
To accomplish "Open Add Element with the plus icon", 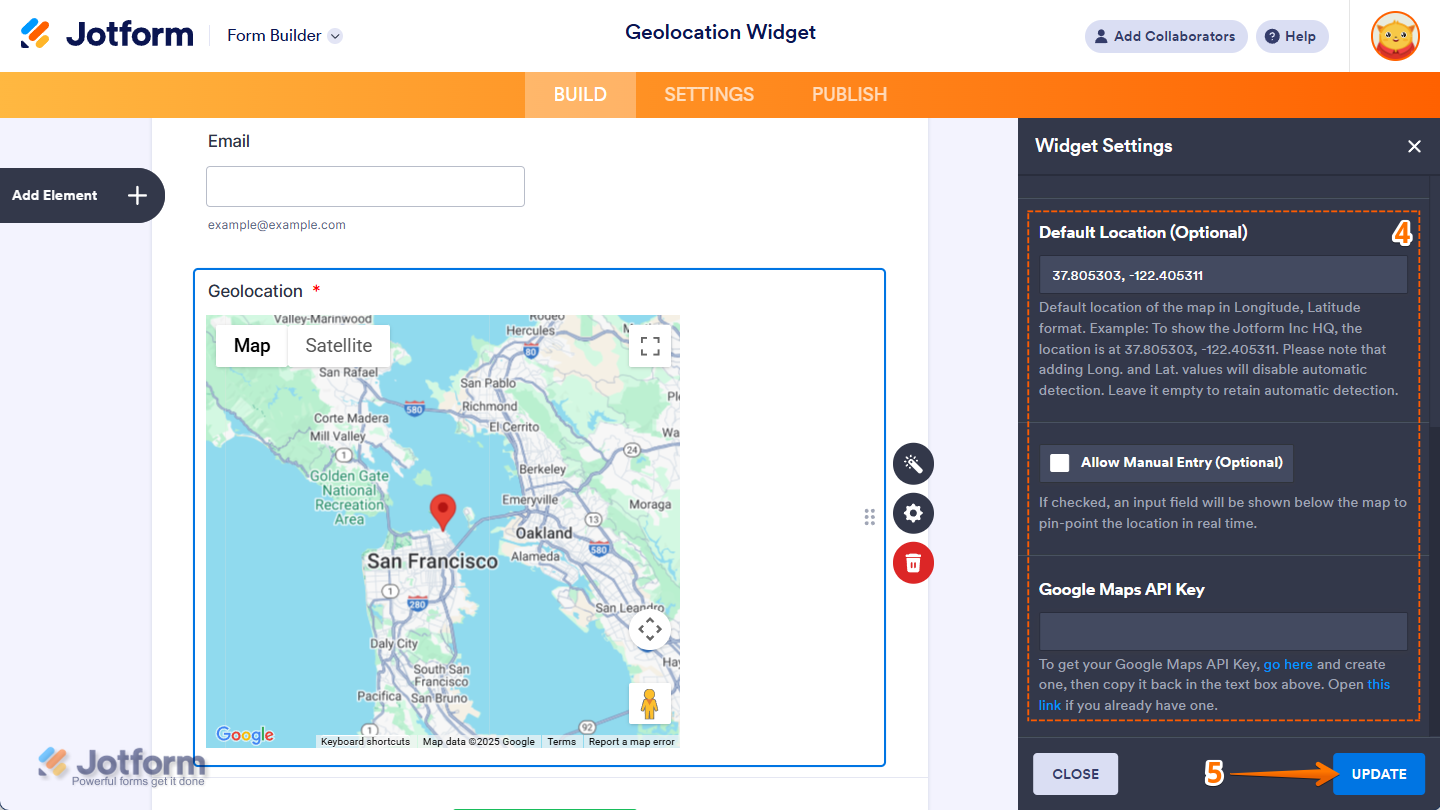I will (137, 195).
